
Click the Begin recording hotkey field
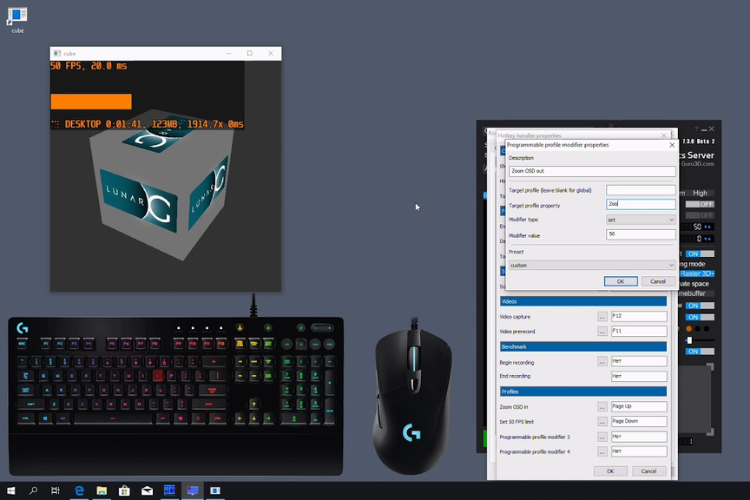[x=639, y=361]
